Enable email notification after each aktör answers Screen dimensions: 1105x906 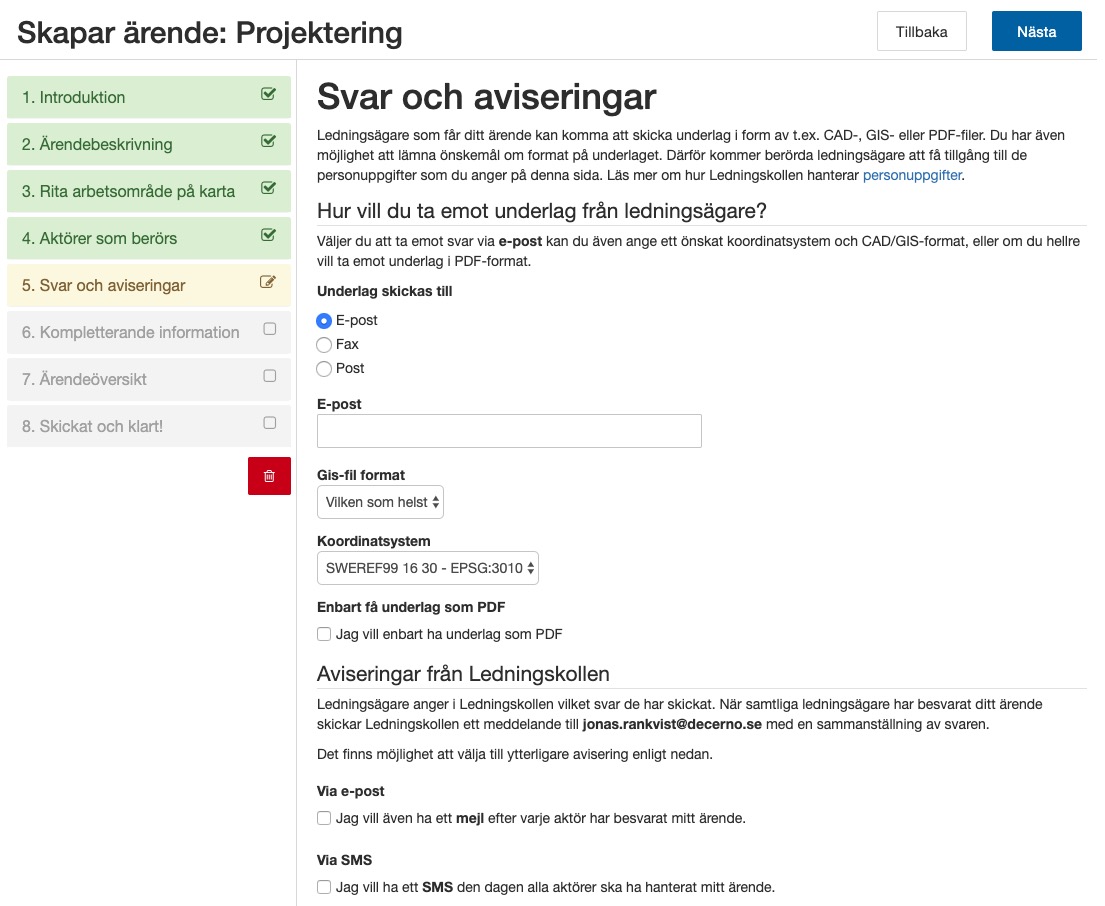tap(323, 818)
